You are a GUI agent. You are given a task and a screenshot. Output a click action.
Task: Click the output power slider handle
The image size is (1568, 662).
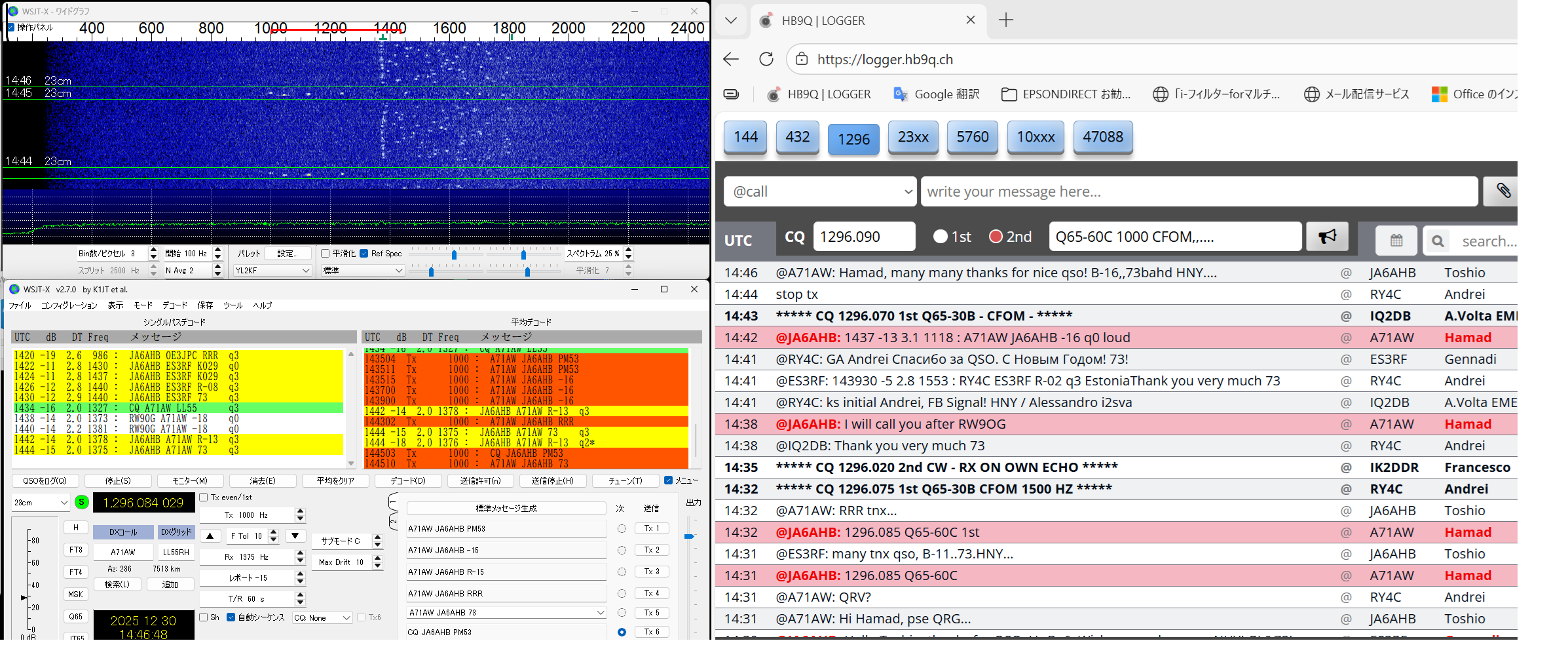tap(689, 537)
